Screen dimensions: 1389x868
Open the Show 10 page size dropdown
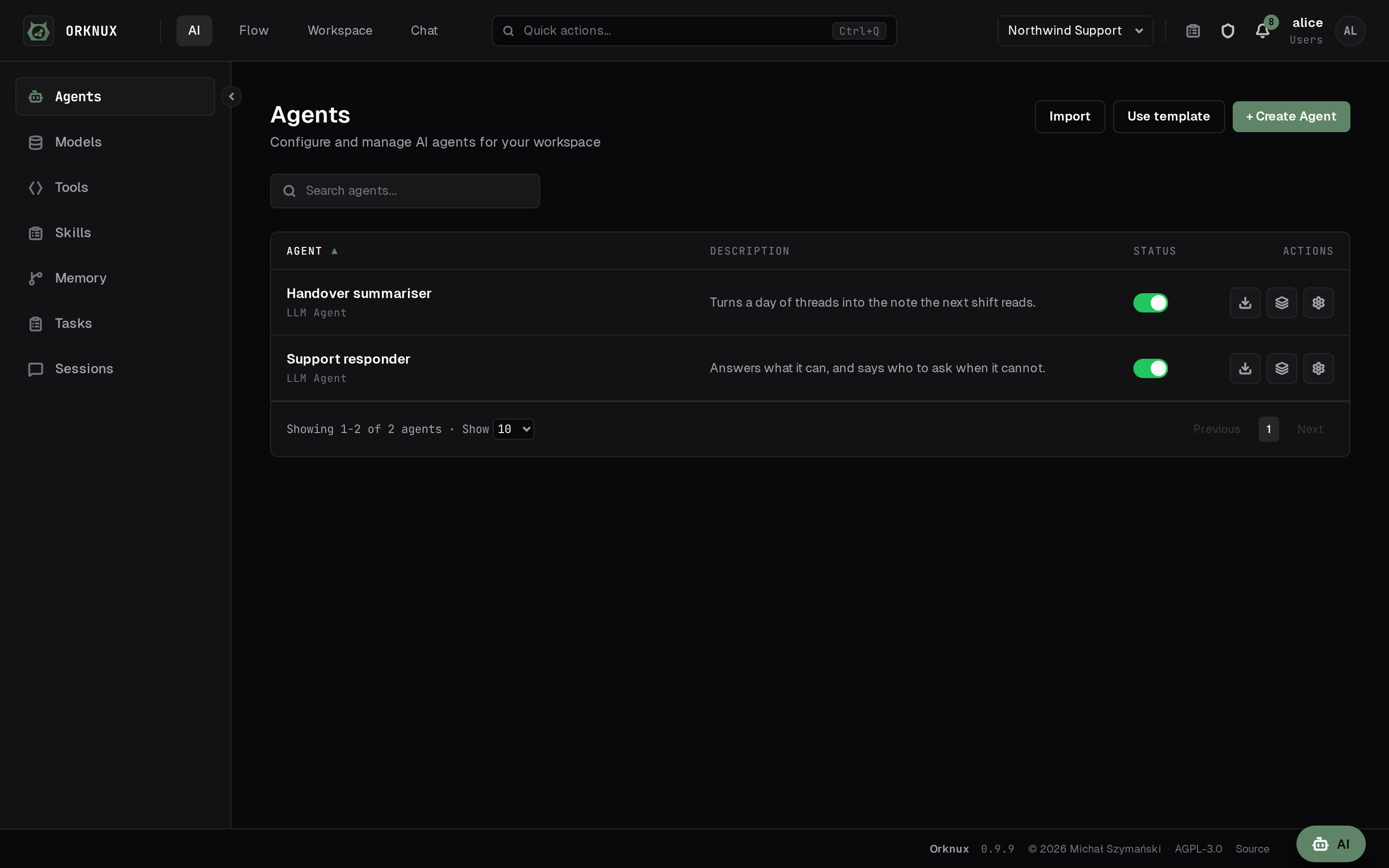point(513,429)
